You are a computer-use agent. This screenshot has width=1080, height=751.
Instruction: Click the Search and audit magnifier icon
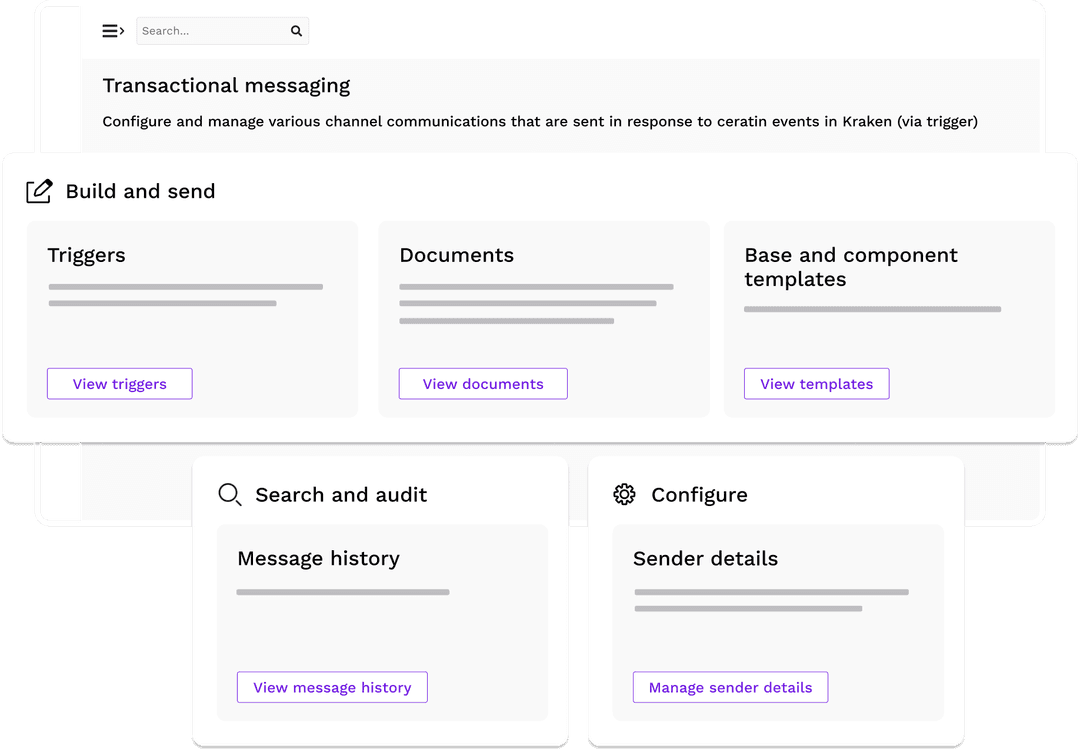[230, 494]
